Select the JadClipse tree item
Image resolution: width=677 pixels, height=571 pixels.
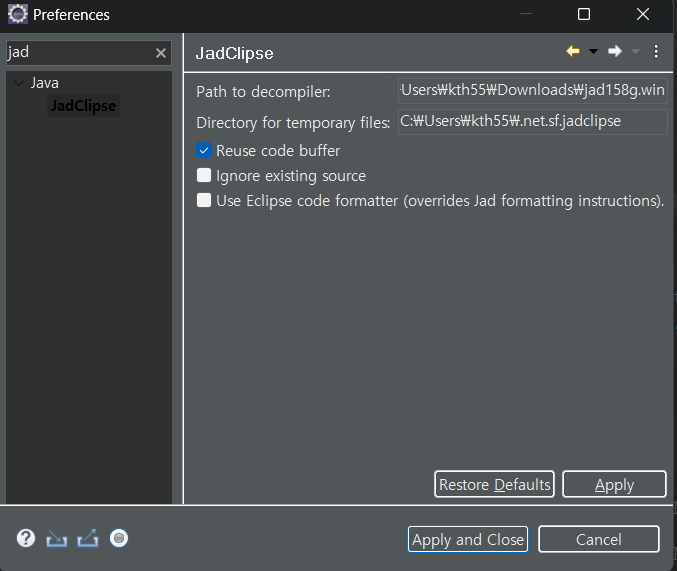click(83, 106)
